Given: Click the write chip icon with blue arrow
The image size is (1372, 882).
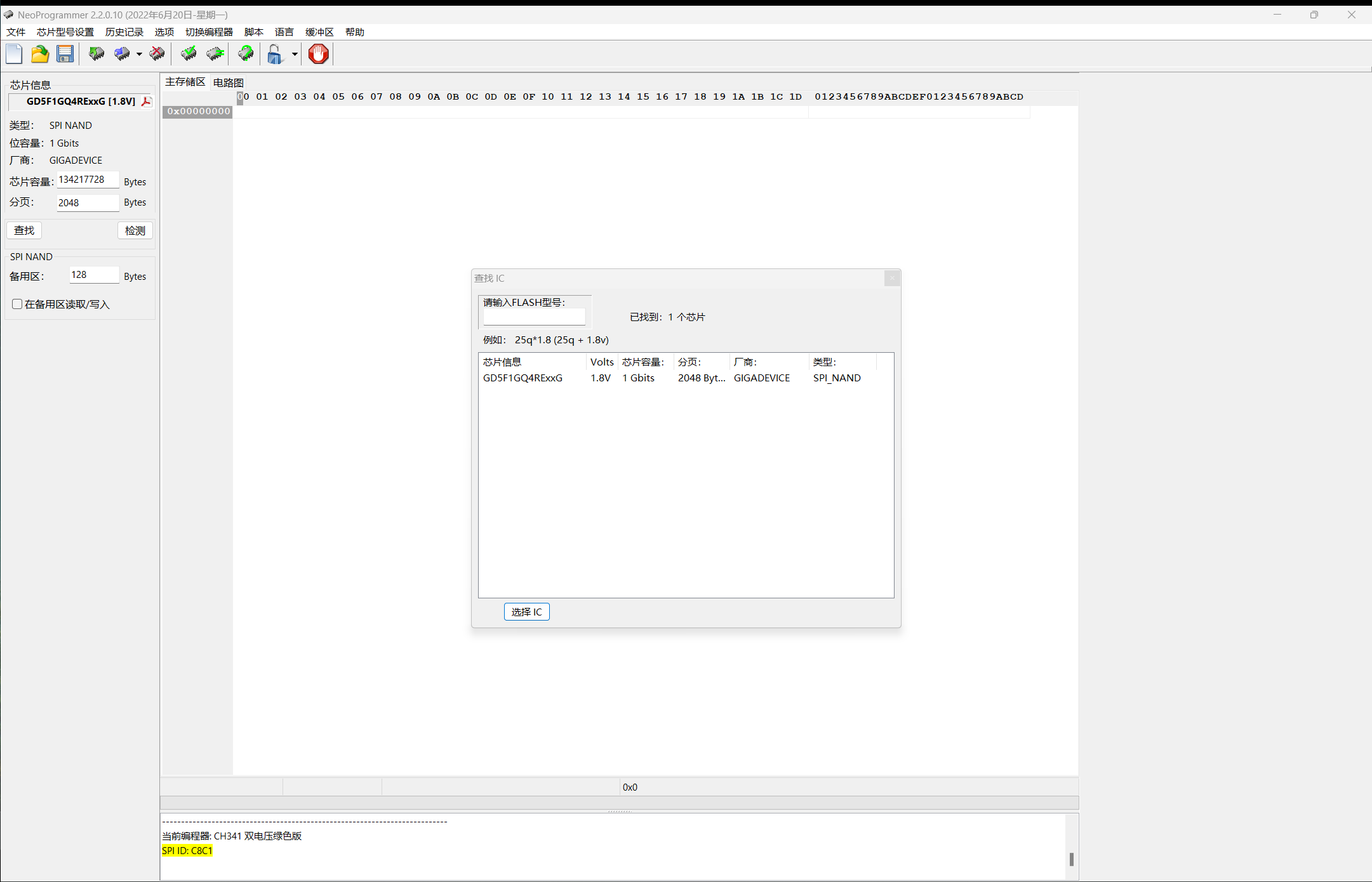Looking at the screenshot, I should (x=122, y=55).
